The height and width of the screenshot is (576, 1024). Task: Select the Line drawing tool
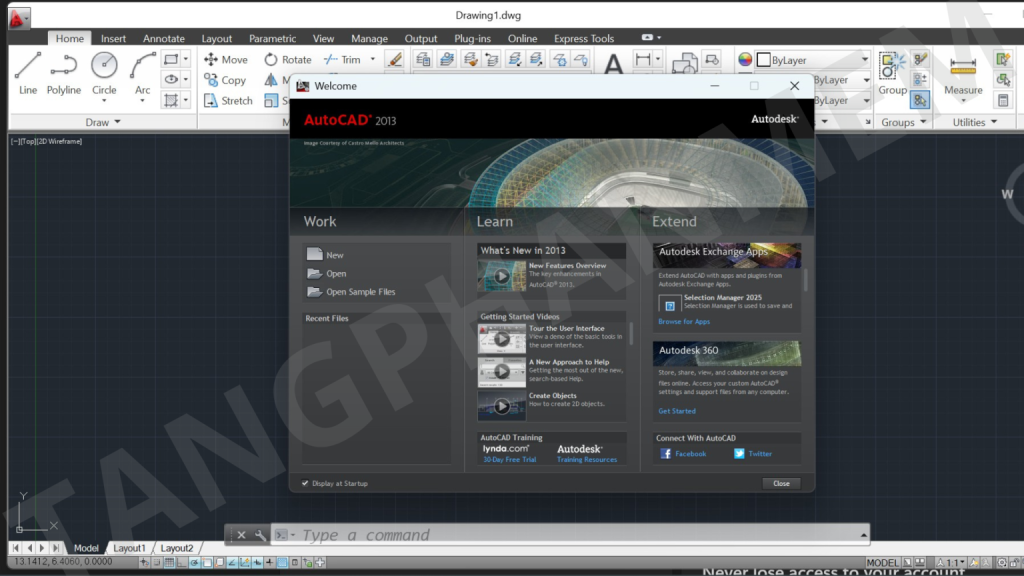point(28,71)
